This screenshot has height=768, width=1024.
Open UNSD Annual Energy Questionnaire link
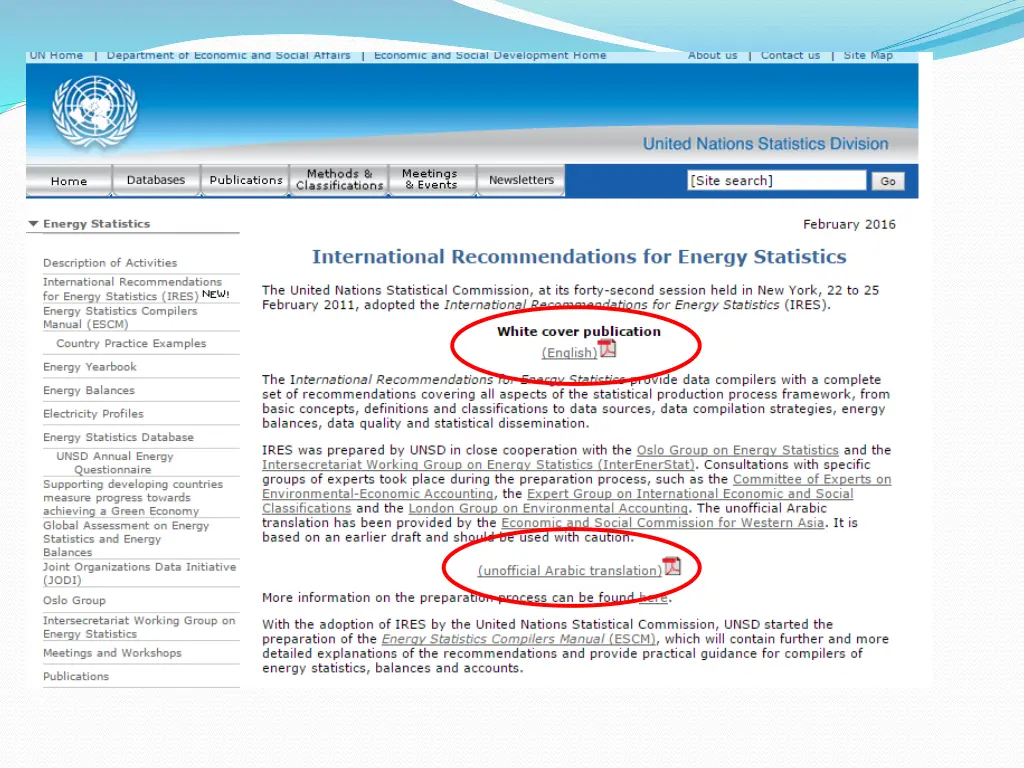(x=115, y=462)
